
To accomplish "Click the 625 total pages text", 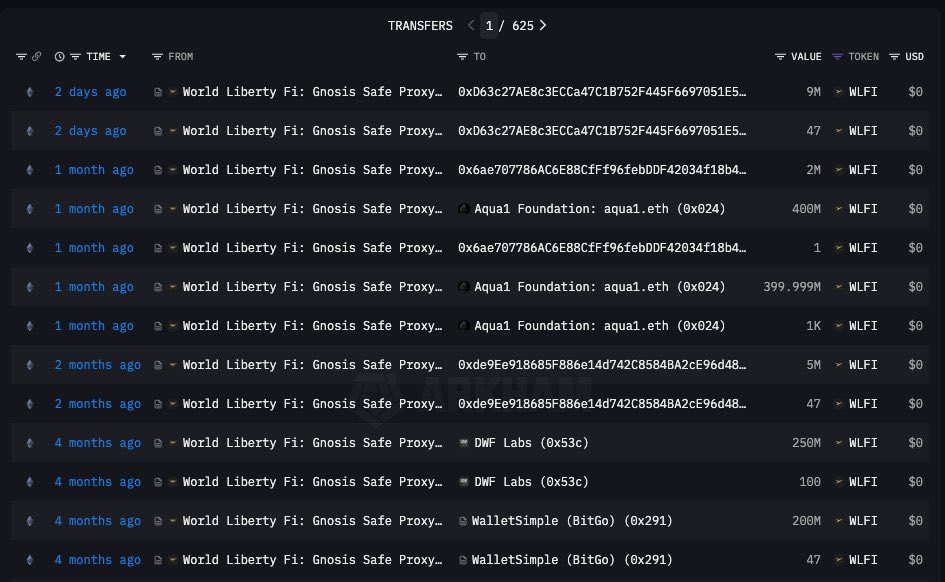I will [523, 25].
